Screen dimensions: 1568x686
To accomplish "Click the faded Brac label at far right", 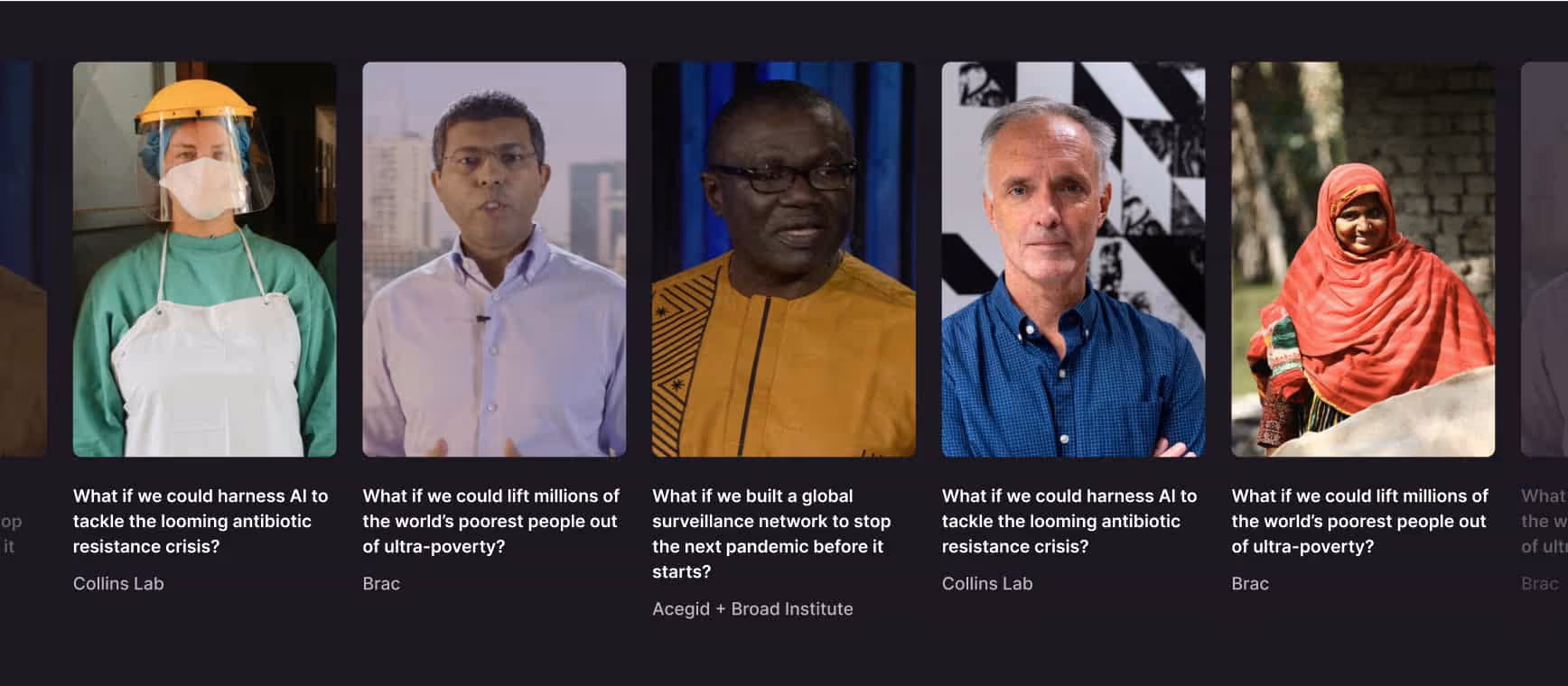I will coord(1539,584).
